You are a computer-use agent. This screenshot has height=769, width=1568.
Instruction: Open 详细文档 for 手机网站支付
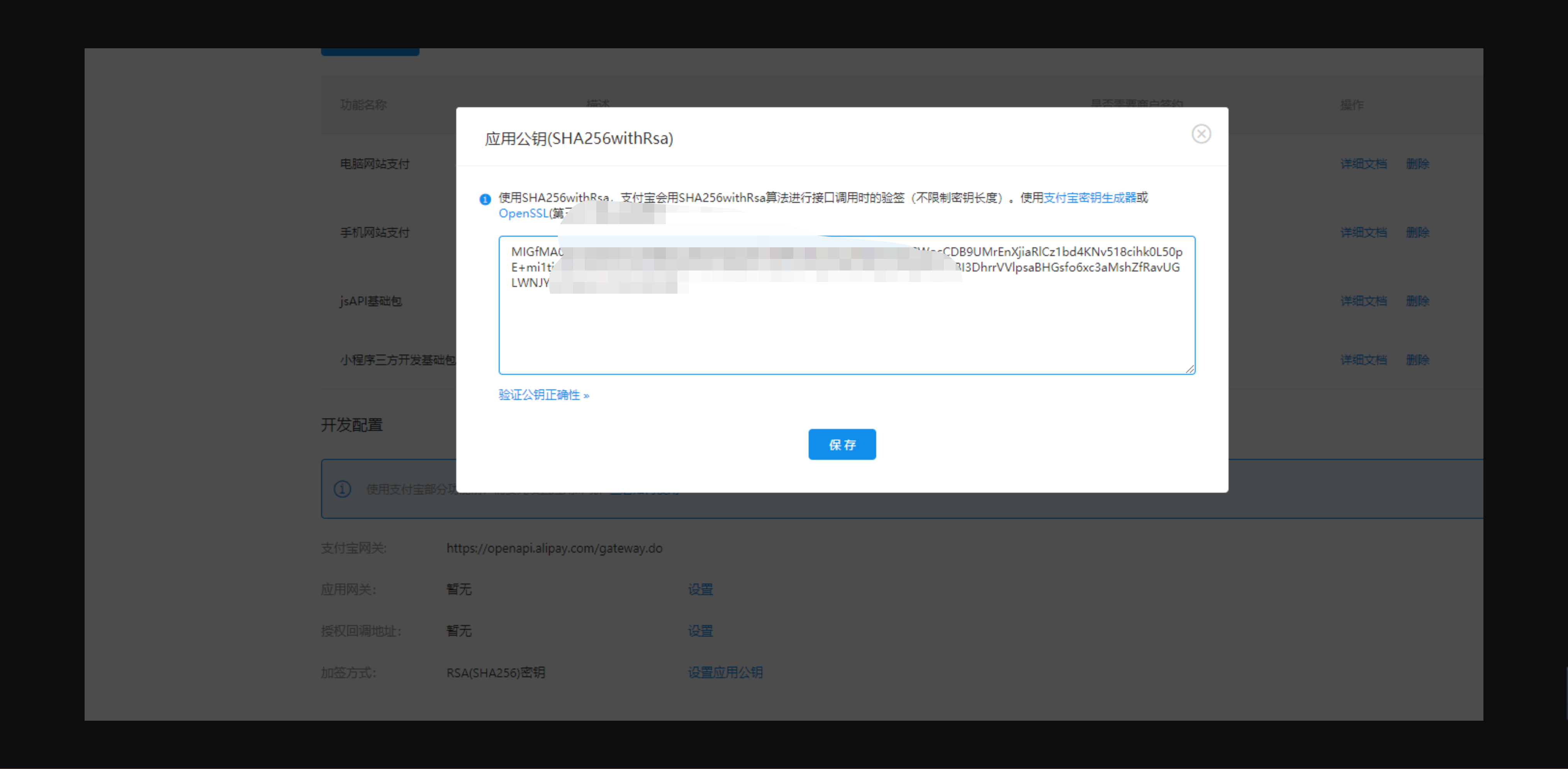[x=1363, y=233]
